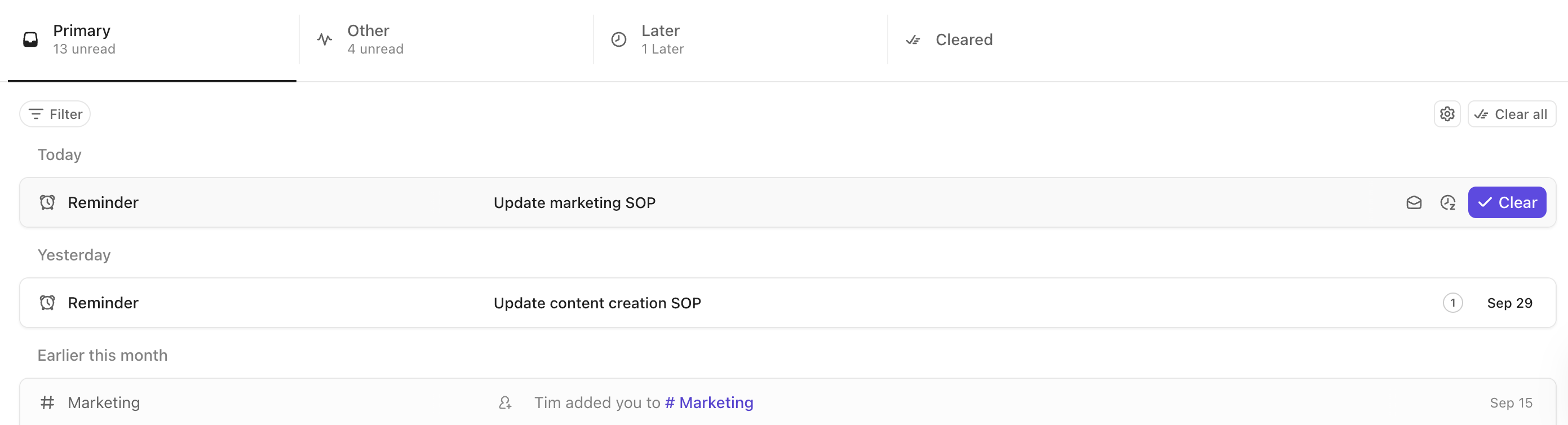The width and height of the screenshot is (1568, 425).
Task: Mark Update marketing SOP read via envelope icon
Action: point(1415,202)
